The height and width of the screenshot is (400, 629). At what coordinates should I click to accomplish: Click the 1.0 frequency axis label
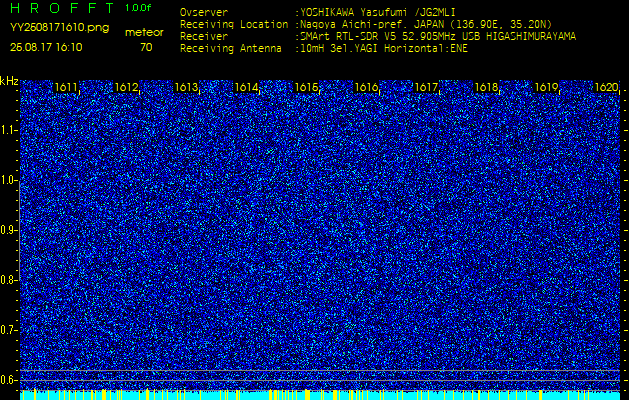pyautogui.click(x=8, y=181)
